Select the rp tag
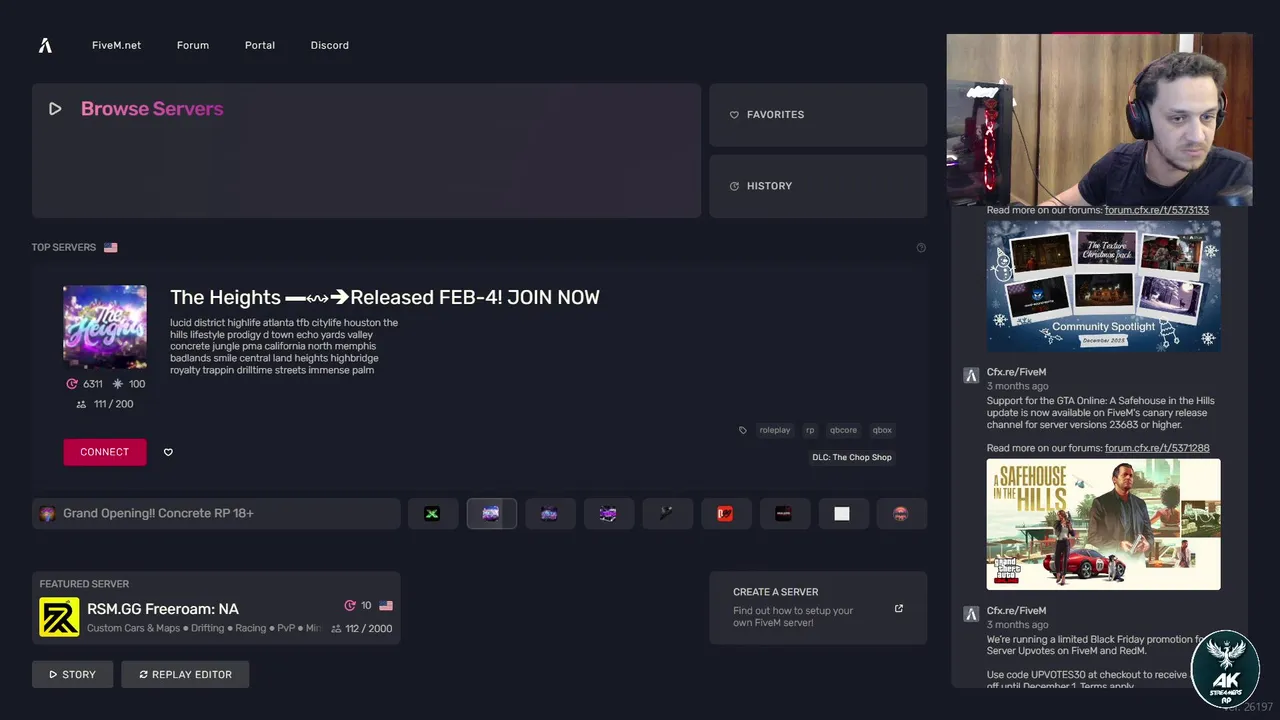Viewport: 1280px width, 720px height. [x=810, y=430]
